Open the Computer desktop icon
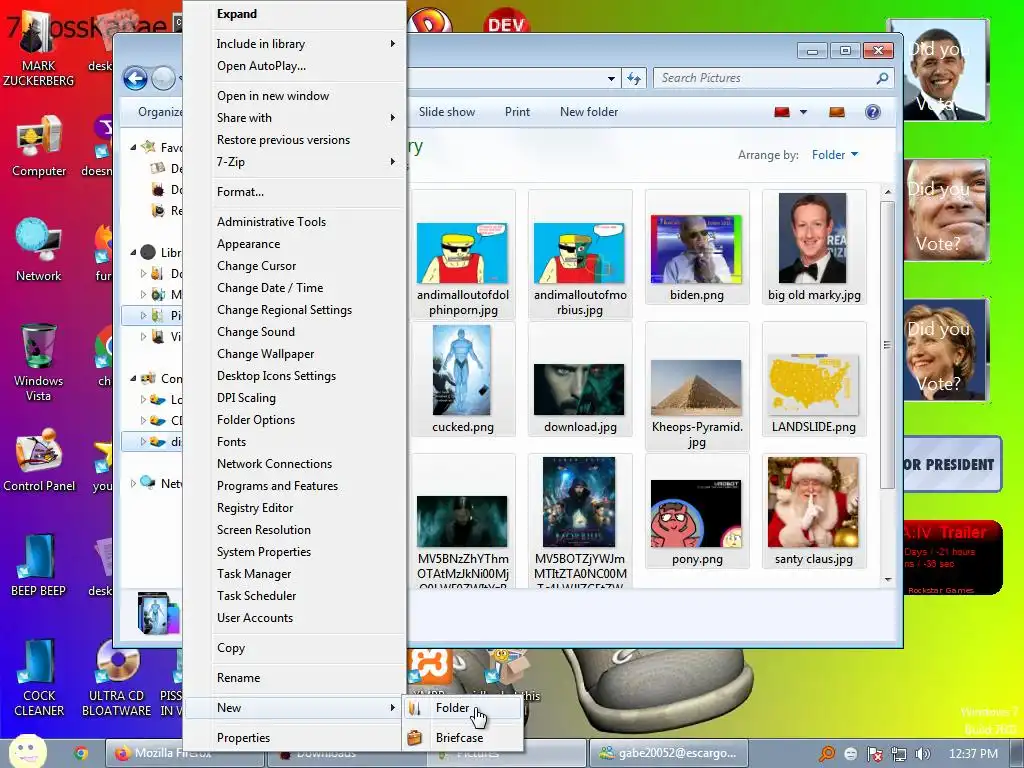 click(x=39, y=145)
